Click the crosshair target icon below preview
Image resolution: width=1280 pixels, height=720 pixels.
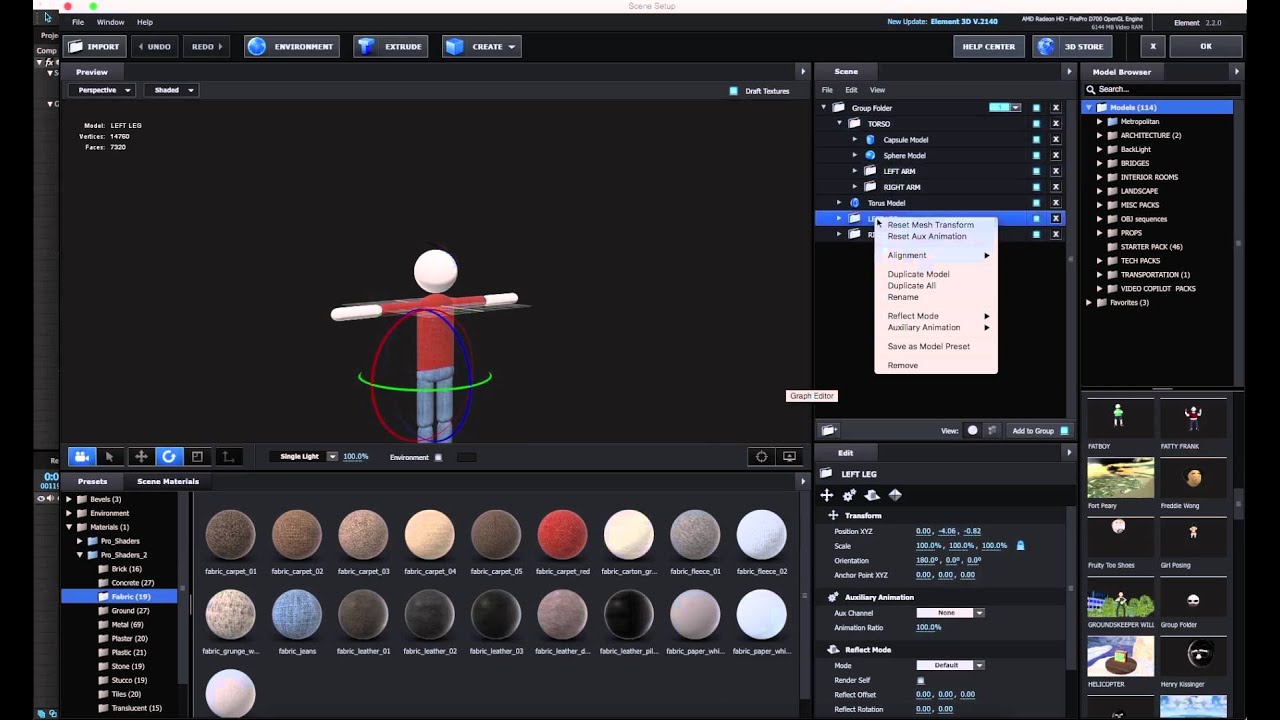pyautogui.click(x=761, y=457)
